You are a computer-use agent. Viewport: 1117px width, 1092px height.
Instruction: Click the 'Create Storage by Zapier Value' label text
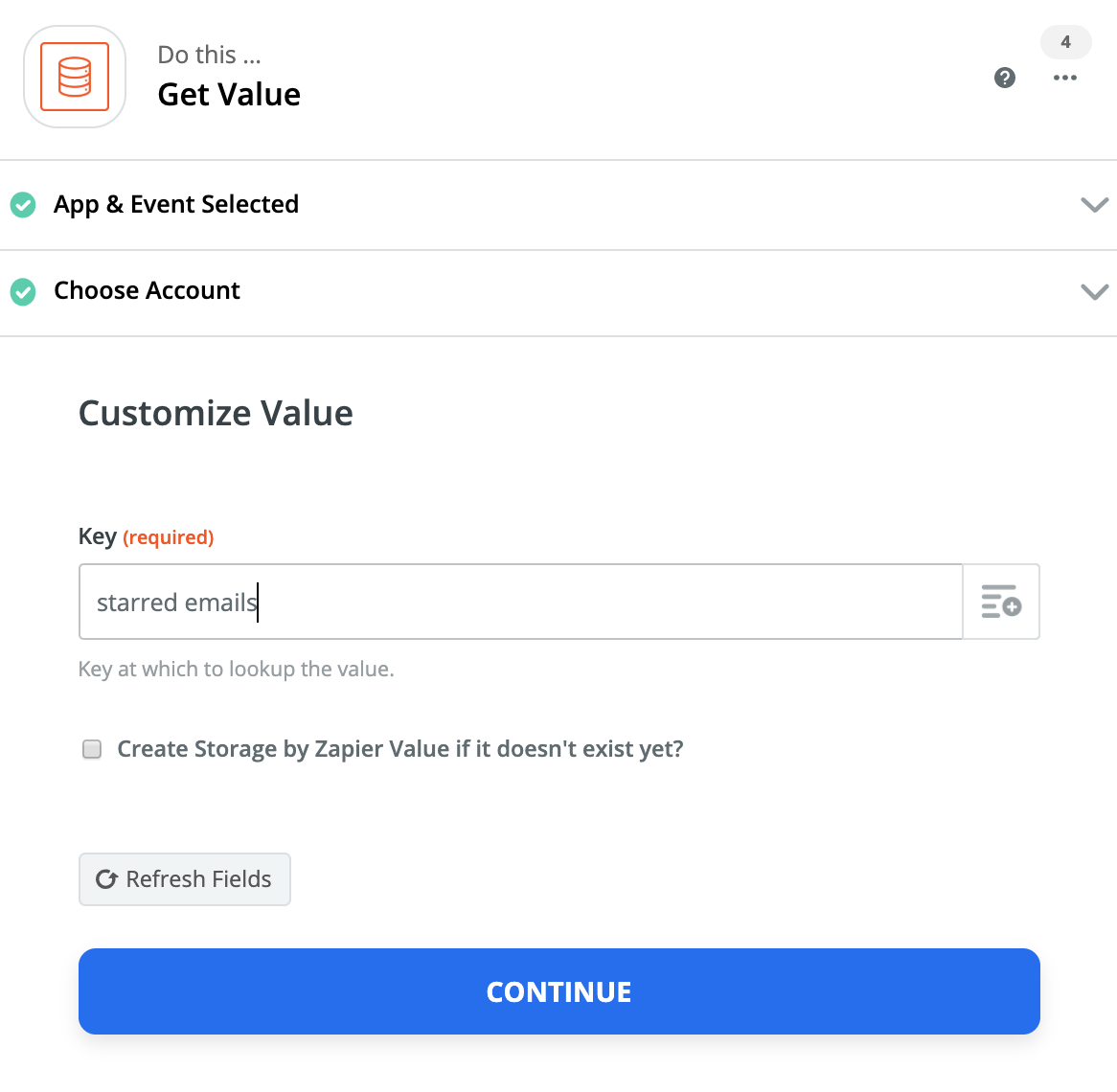pyautogui.click(x=400, y=749)
